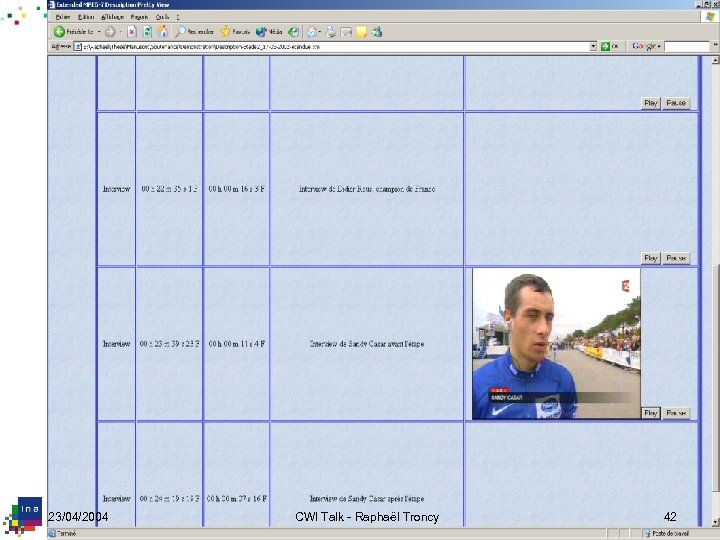The height and width of the screenshot is (540, 720).
Task: Click the vertical scrollbar down arrow
Action: [x=715, y=522]
